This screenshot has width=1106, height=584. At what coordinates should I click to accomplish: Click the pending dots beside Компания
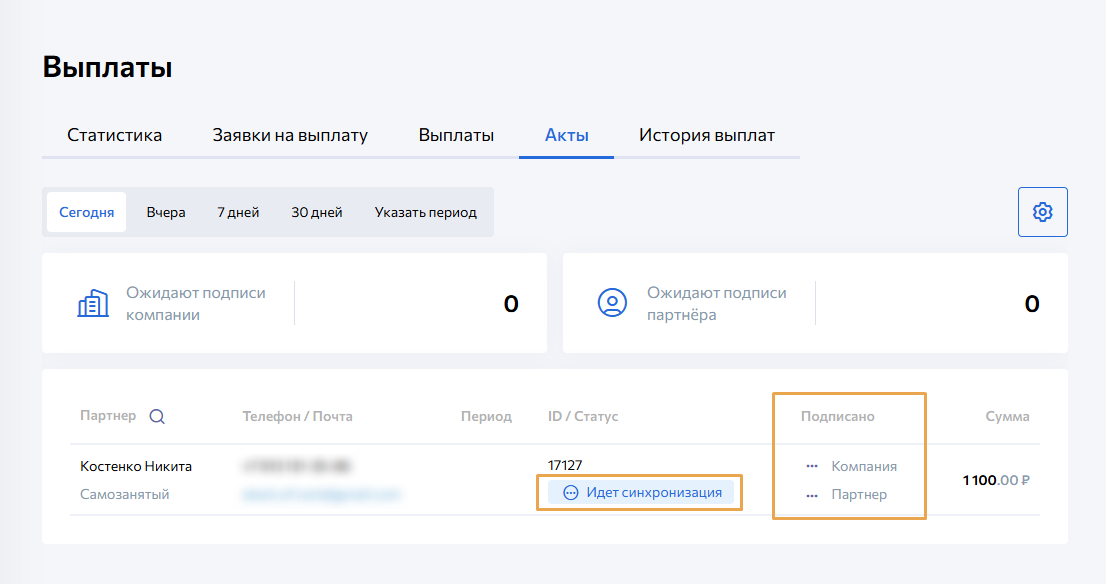812,466
